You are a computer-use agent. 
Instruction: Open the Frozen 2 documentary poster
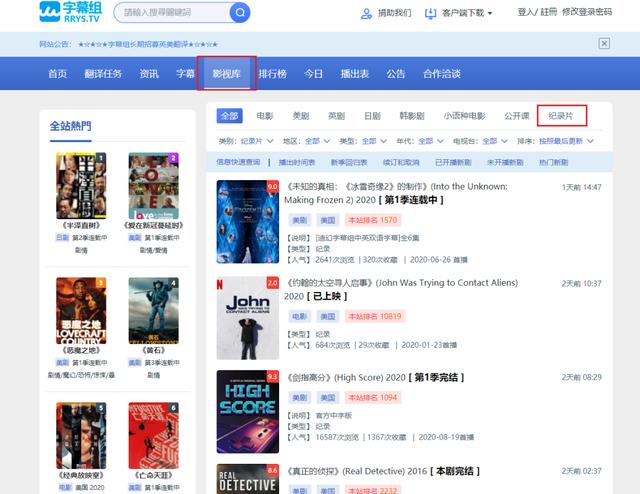click(248, 222)
